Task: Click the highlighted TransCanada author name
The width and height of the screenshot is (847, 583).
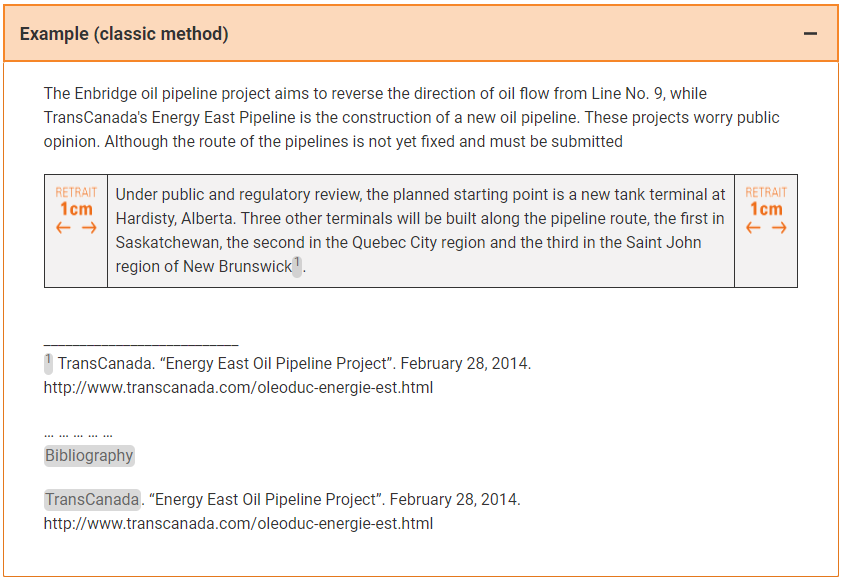Action: (92, 499)
